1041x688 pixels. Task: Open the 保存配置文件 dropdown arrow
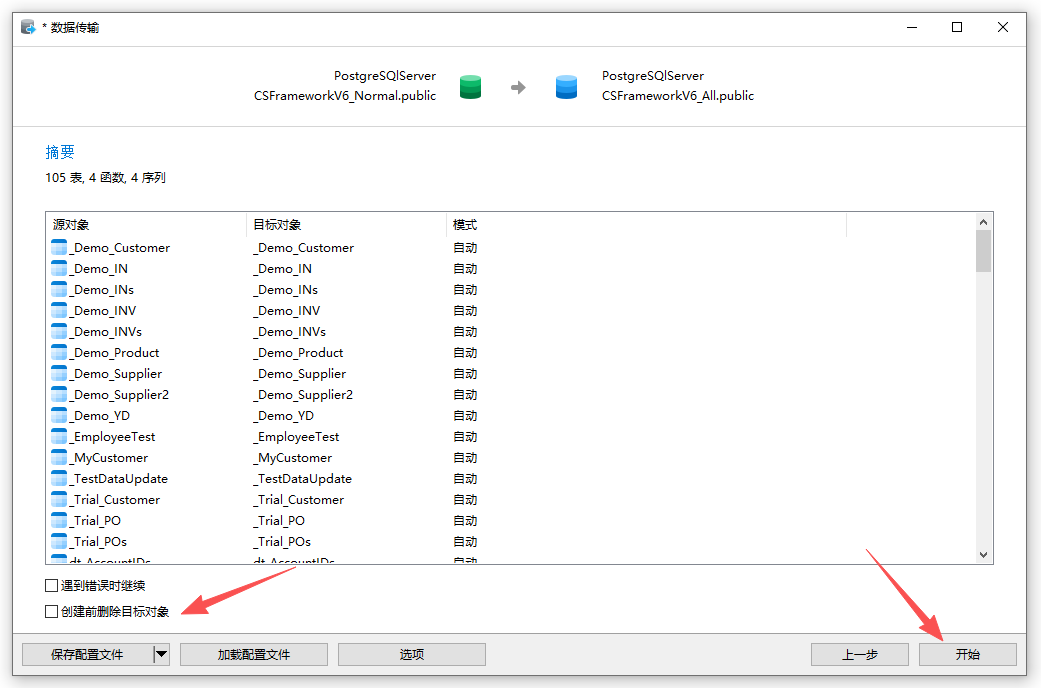coord(162,654)
